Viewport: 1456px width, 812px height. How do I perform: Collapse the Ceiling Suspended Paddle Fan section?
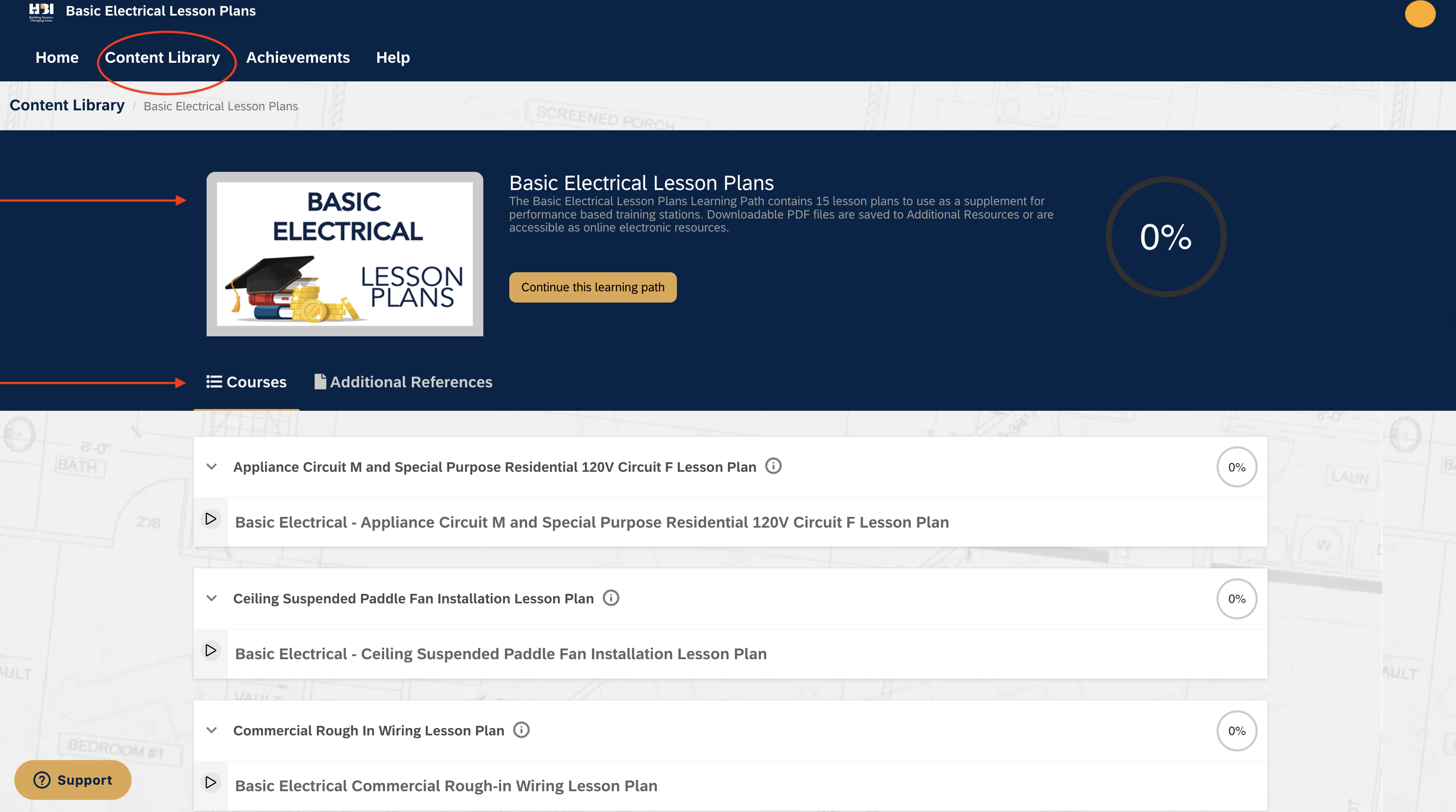point(211,599)
